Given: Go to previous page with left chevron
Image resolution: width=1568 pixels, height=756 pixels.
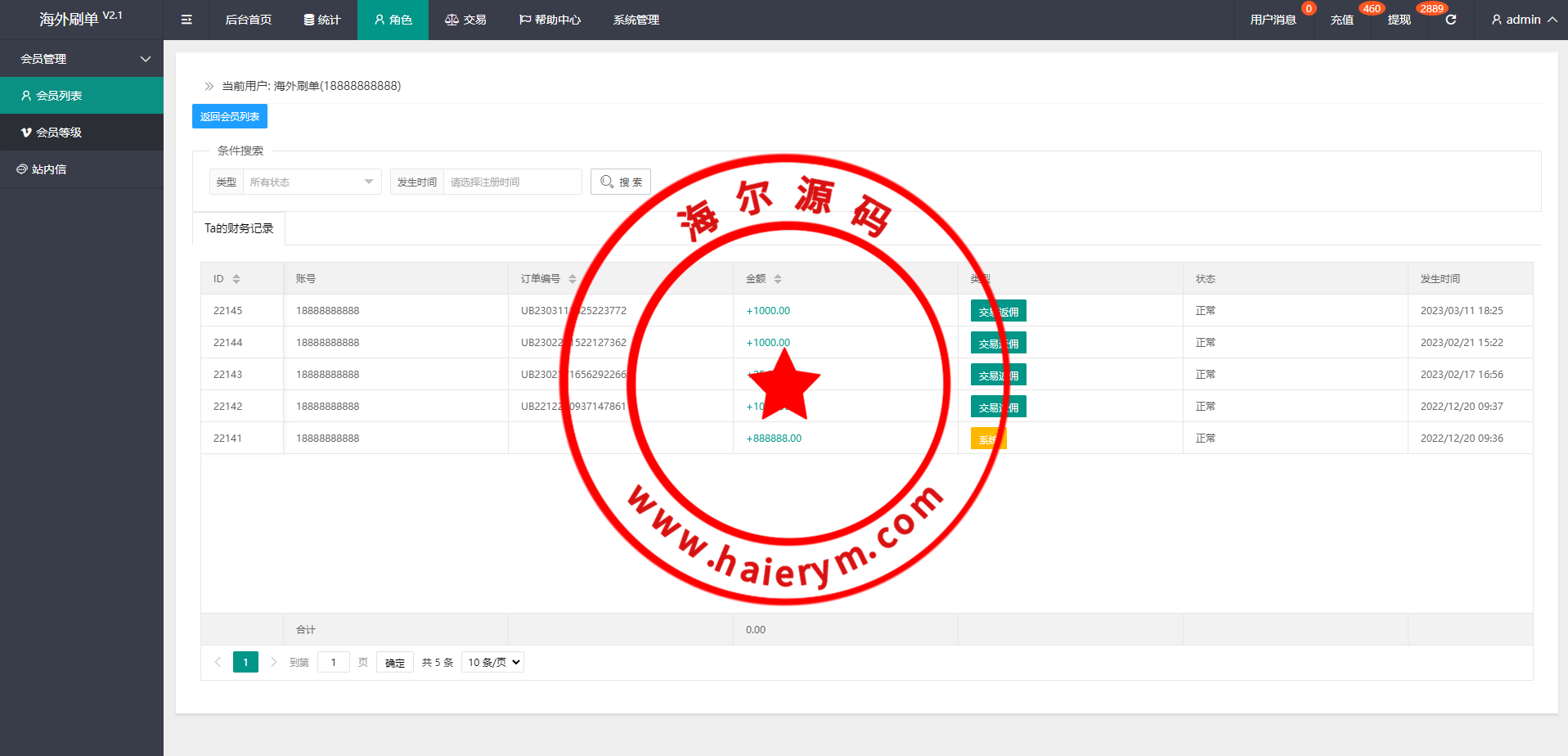Looking at the screenshot, I should tap(218, 662).
